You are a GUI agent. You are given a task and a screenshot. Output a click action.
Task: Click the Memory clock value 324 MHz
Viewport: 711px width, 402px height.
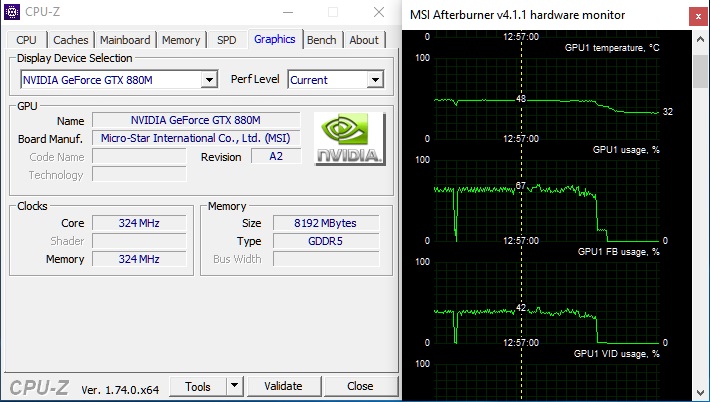pos(139,259)
